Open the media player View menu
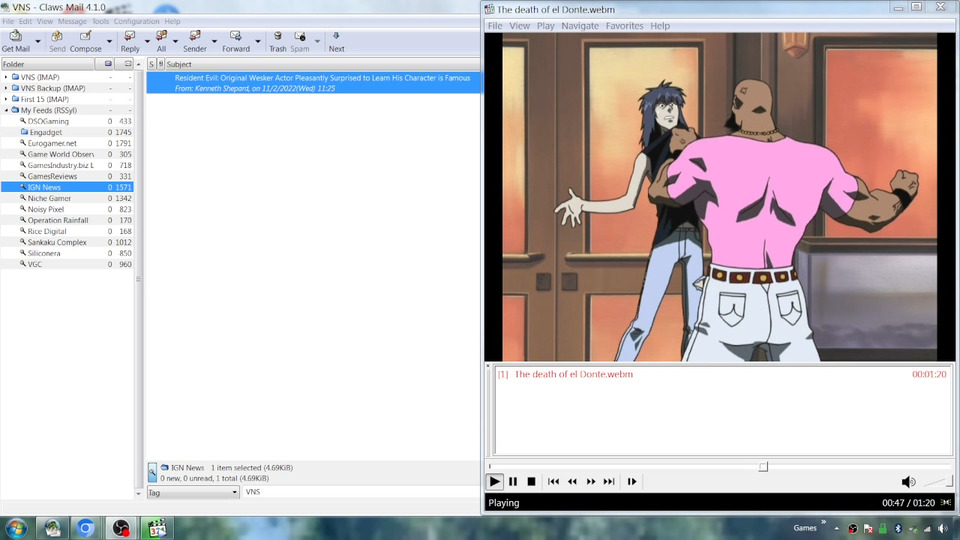This screenshot has height=540, width=960. [519, 26]
